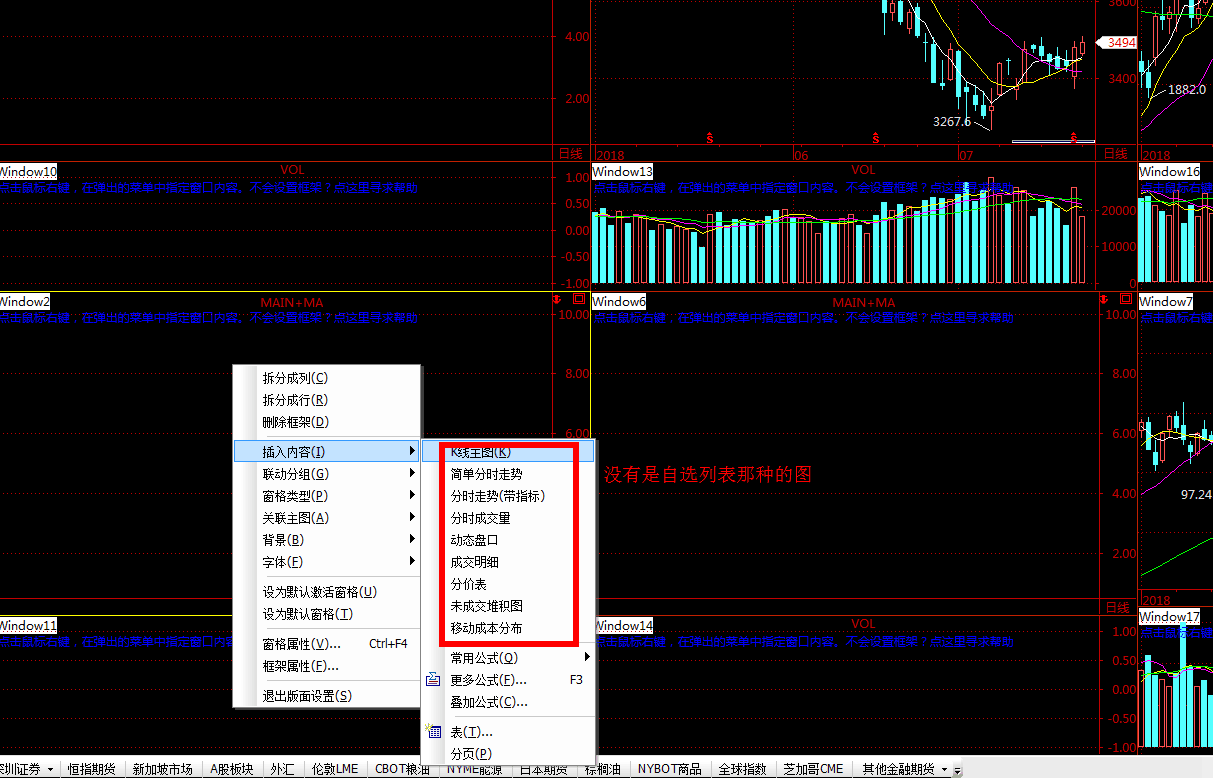1213x778 pixels.
Task: Expand the 字体 submenu
Action: 412,562
